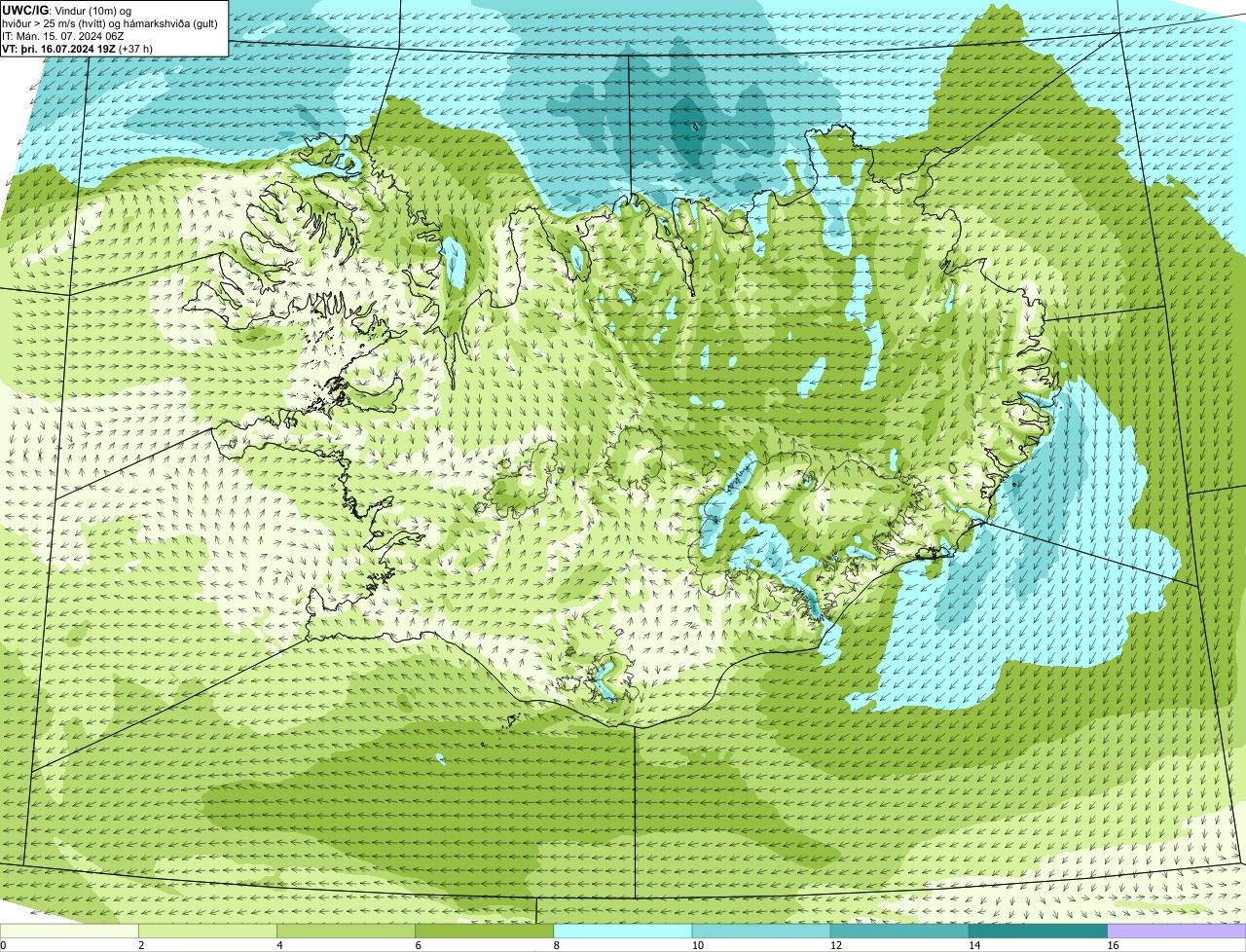Select the dark teal 14–16 legend swatch
Screen dimensions: 1246x952
(1039, 932)
